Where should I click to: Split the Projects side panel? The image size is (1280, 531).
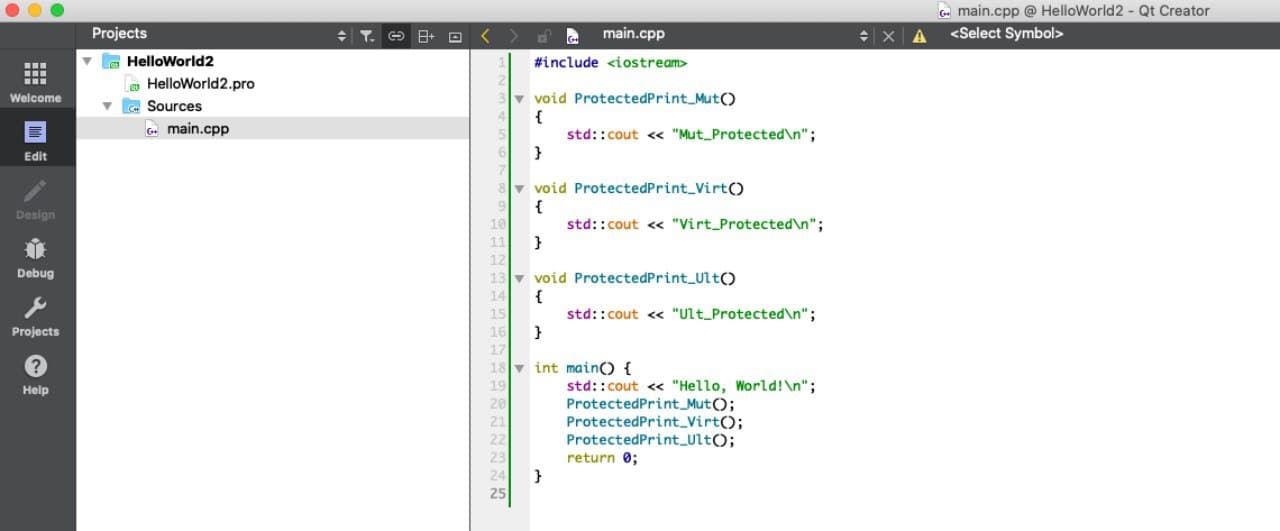click(x=426, y=36)
